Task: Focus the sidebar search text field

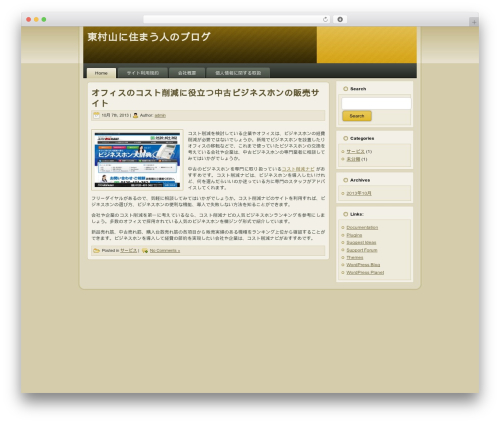Action: point(376,103)
